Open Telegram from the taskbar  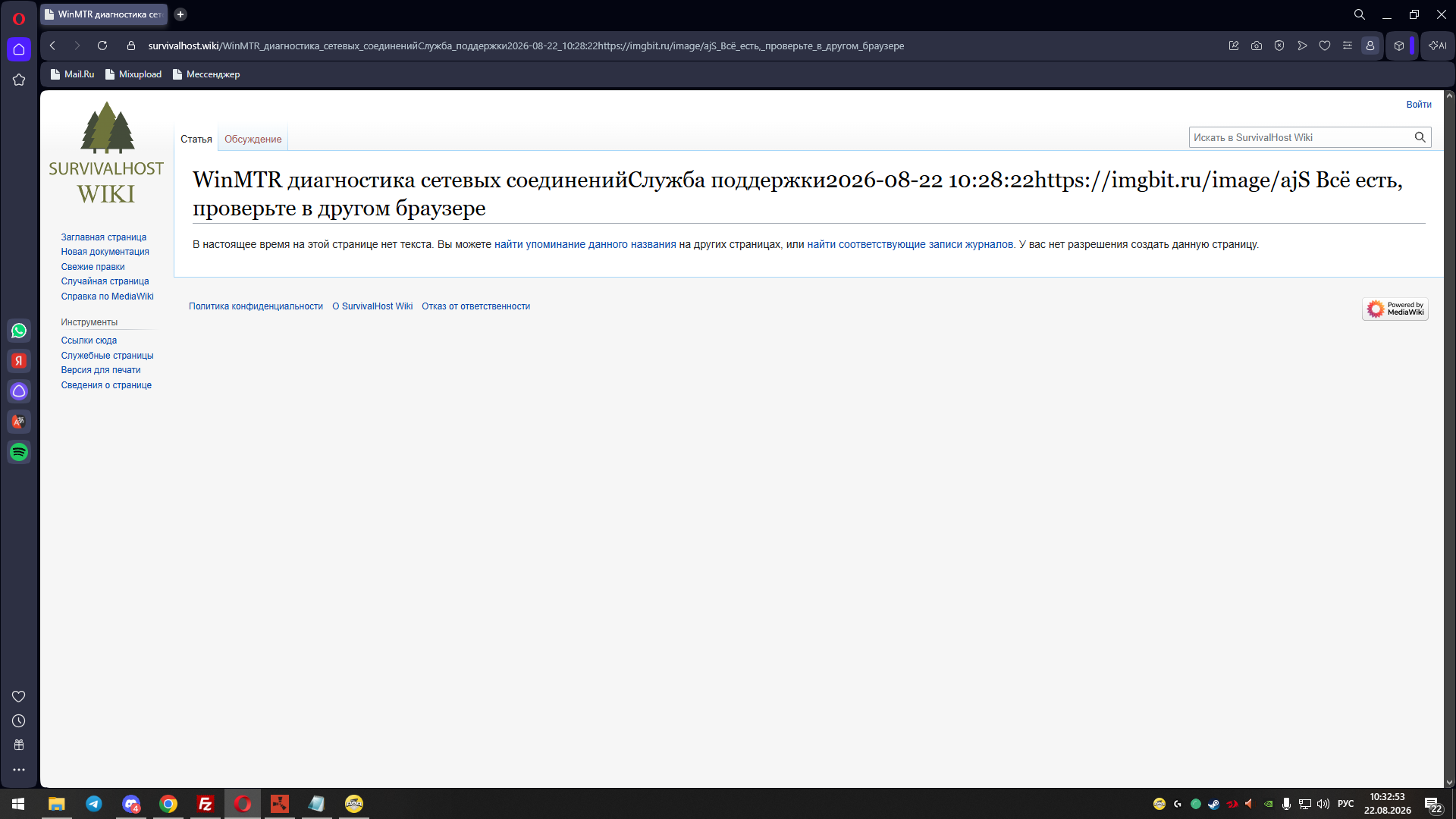tap(94, 804)
